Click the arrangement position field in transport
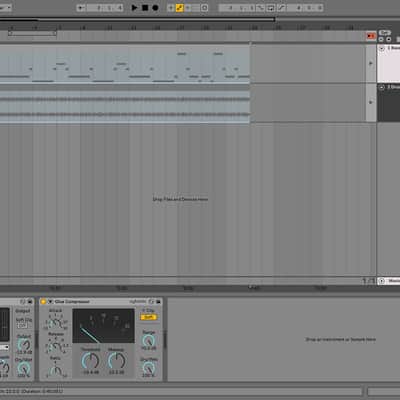 point(105,8)
